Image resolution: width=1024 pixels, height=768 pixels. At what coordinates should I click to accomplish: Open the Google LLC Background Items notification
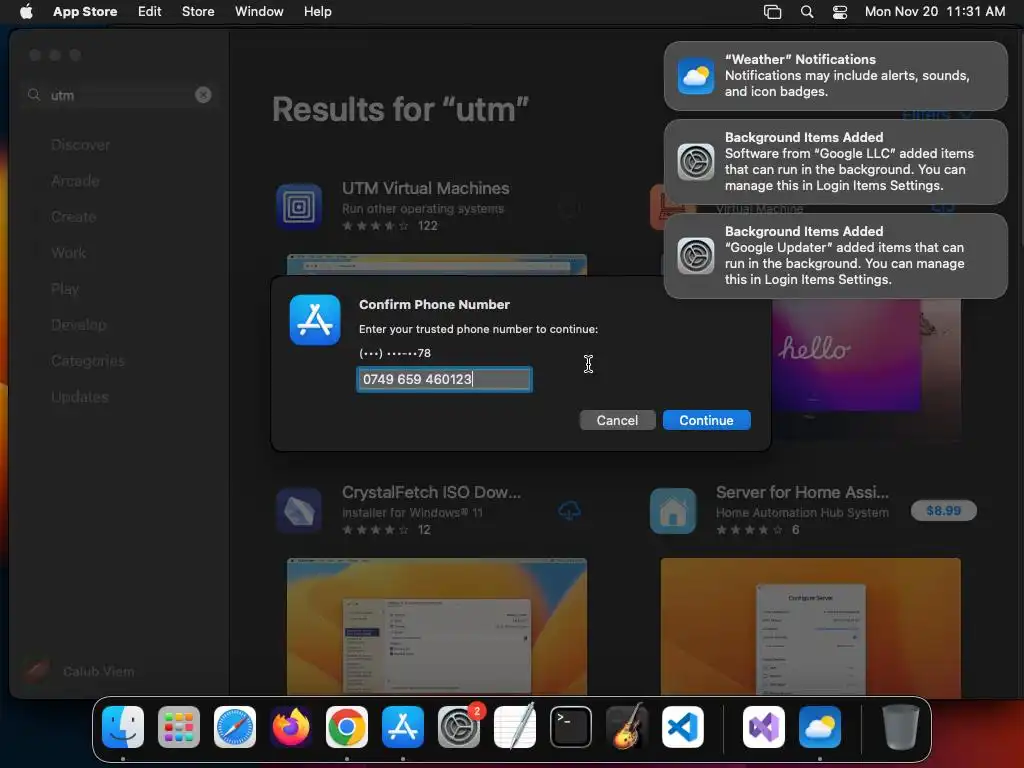[x=836, y=161]
